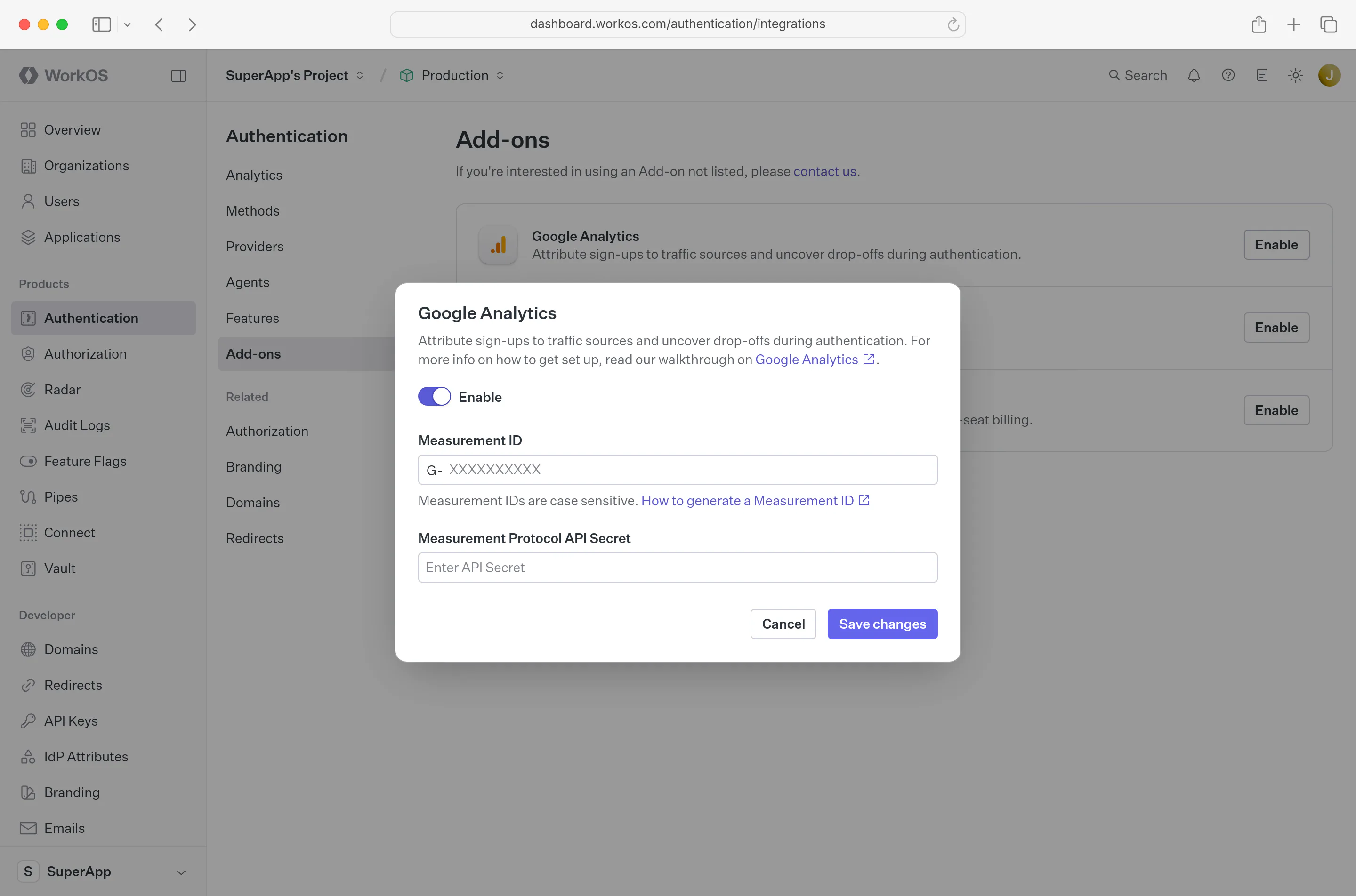Screen dimensions: 1356x896
Task: Click the second add-on's Enable button
Action: click(1276, 328)
